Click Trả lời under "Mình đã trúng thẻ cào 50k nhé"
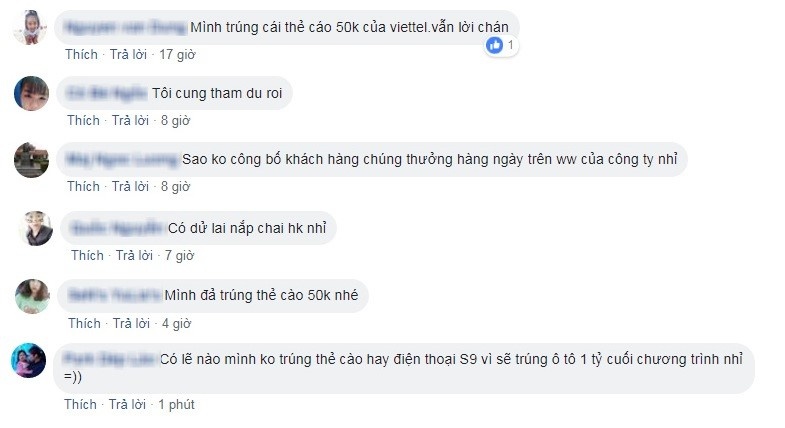Screen dimensions: 785x428 tap(130, 324)
